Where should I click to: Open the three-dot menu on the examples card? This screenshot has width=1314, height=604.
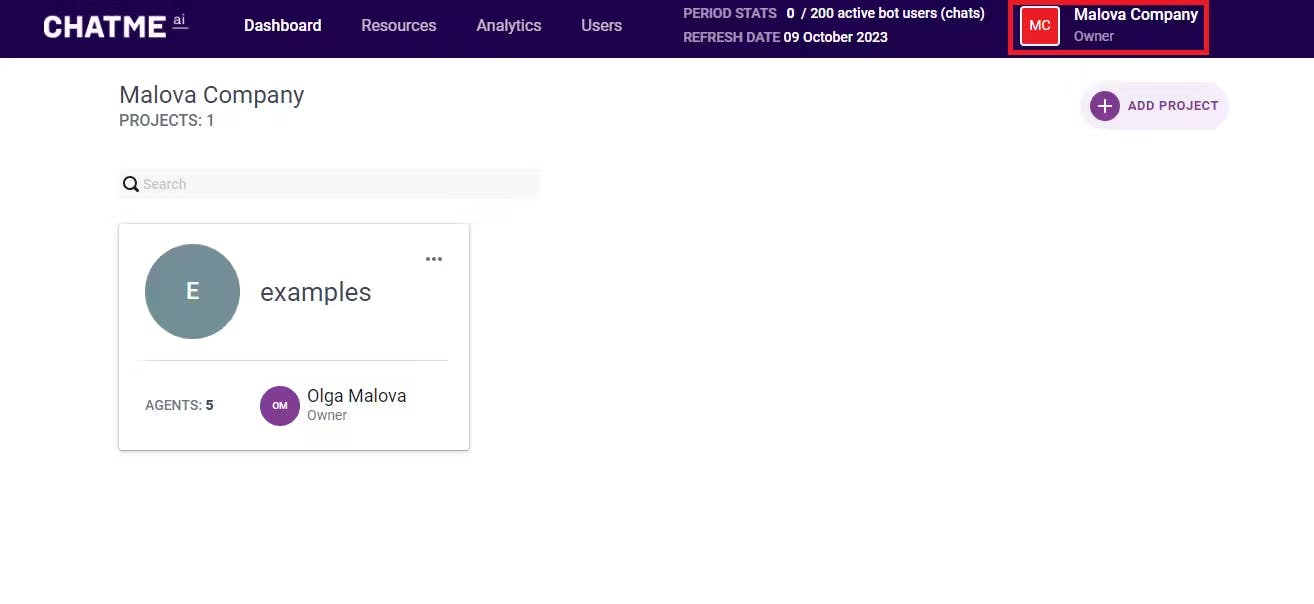pos(433,259)
